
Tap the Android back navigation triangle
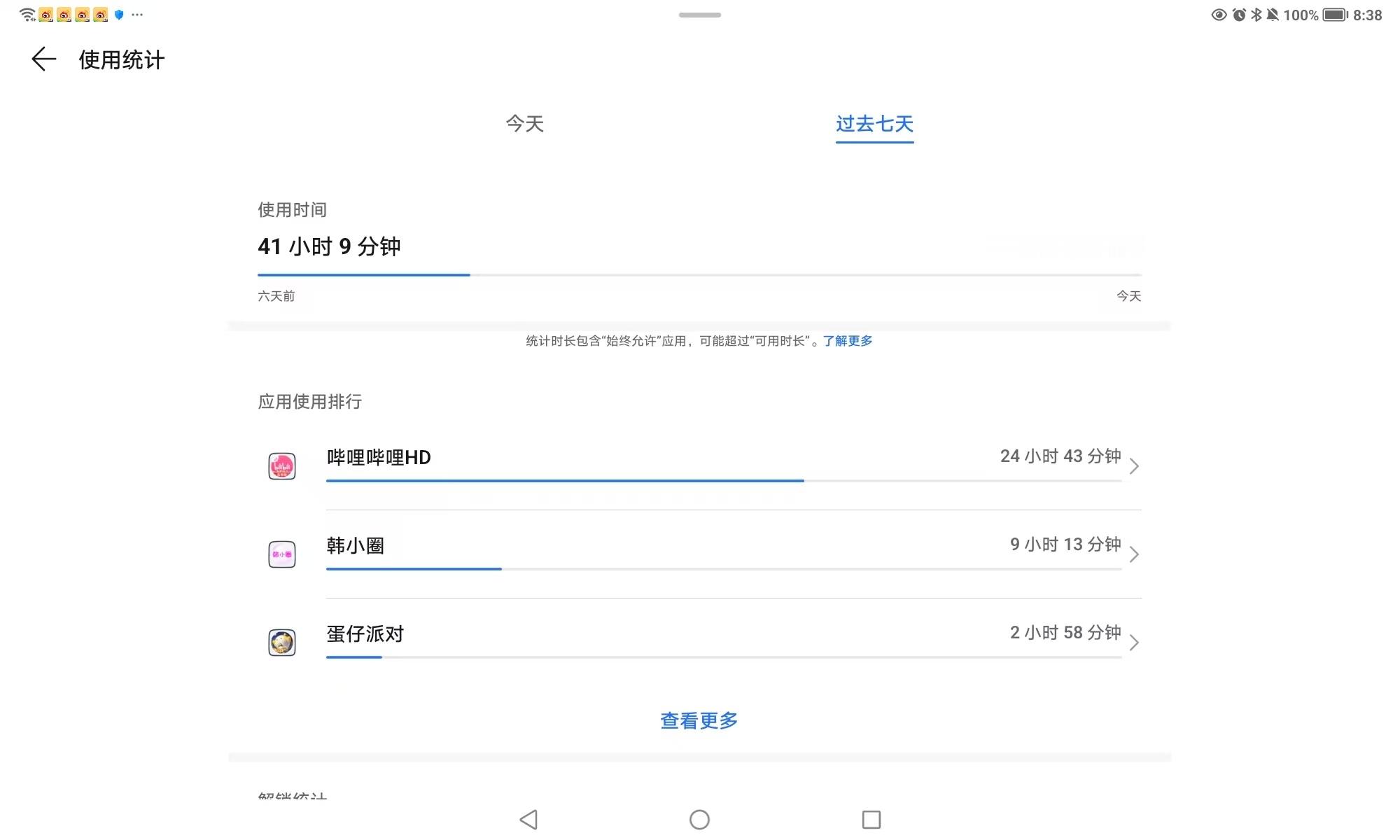pos(528,820)
